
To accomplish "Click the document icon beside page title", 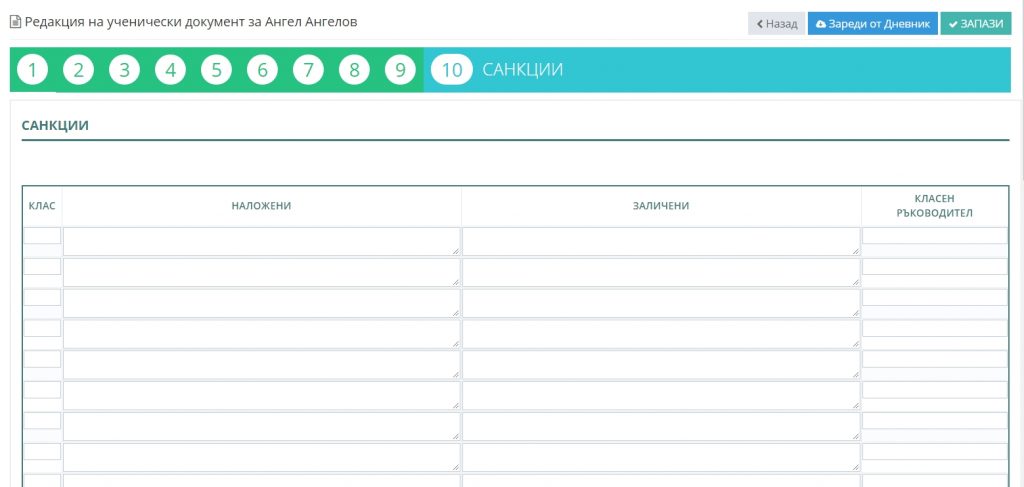I will [15, 21].
